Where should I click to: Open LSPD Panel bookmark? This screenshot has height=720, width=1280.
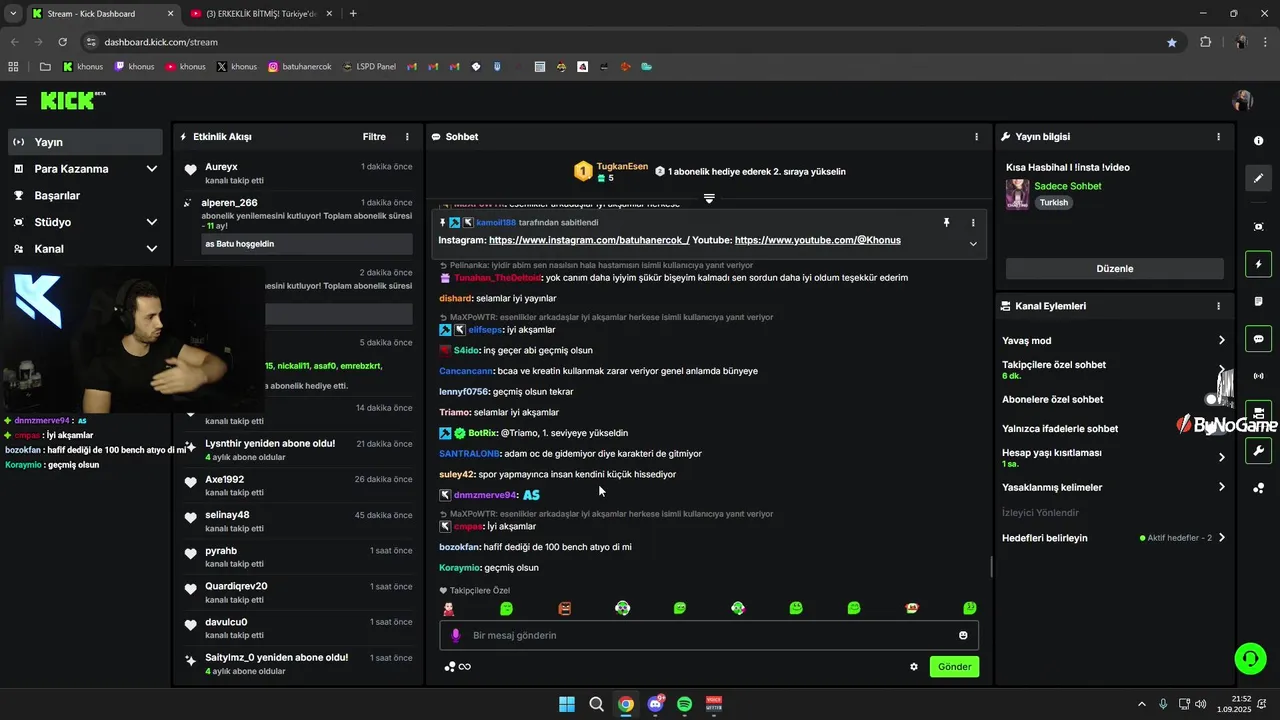[369, 67]
